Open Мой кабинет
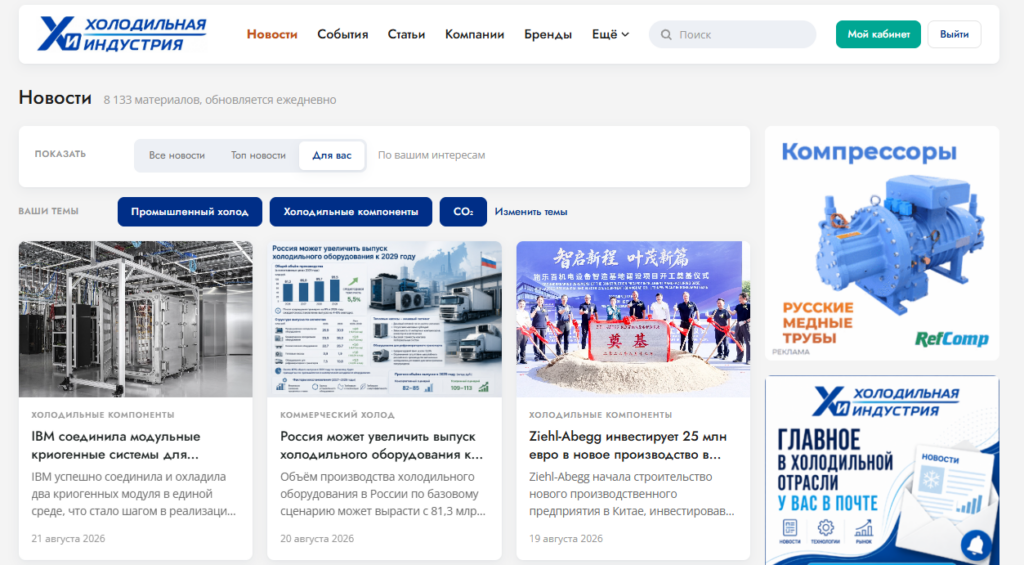This screenshot has width=1024, height=565. click(x=878, y=34)
